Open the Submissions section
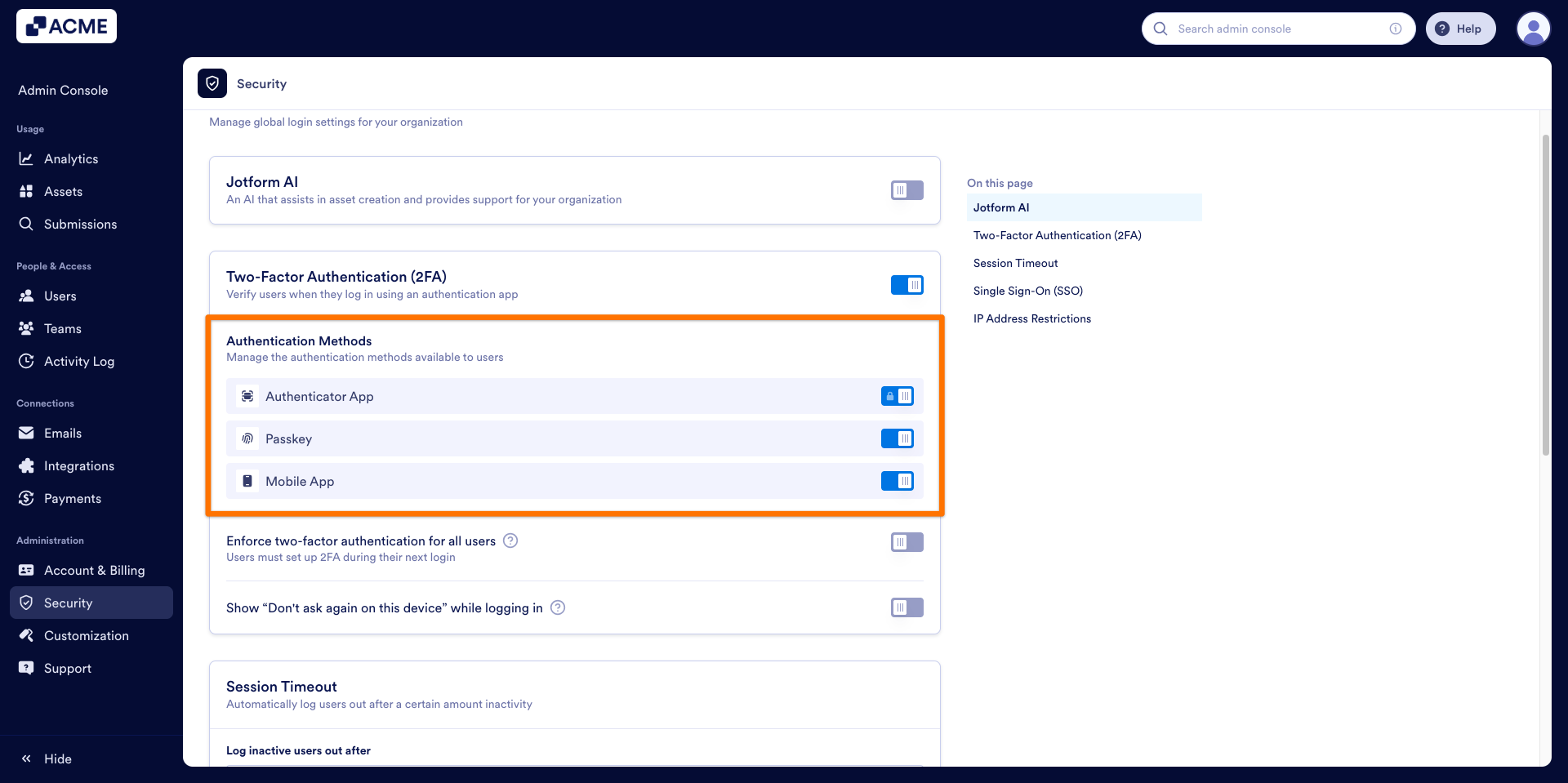 pos(80,224)
